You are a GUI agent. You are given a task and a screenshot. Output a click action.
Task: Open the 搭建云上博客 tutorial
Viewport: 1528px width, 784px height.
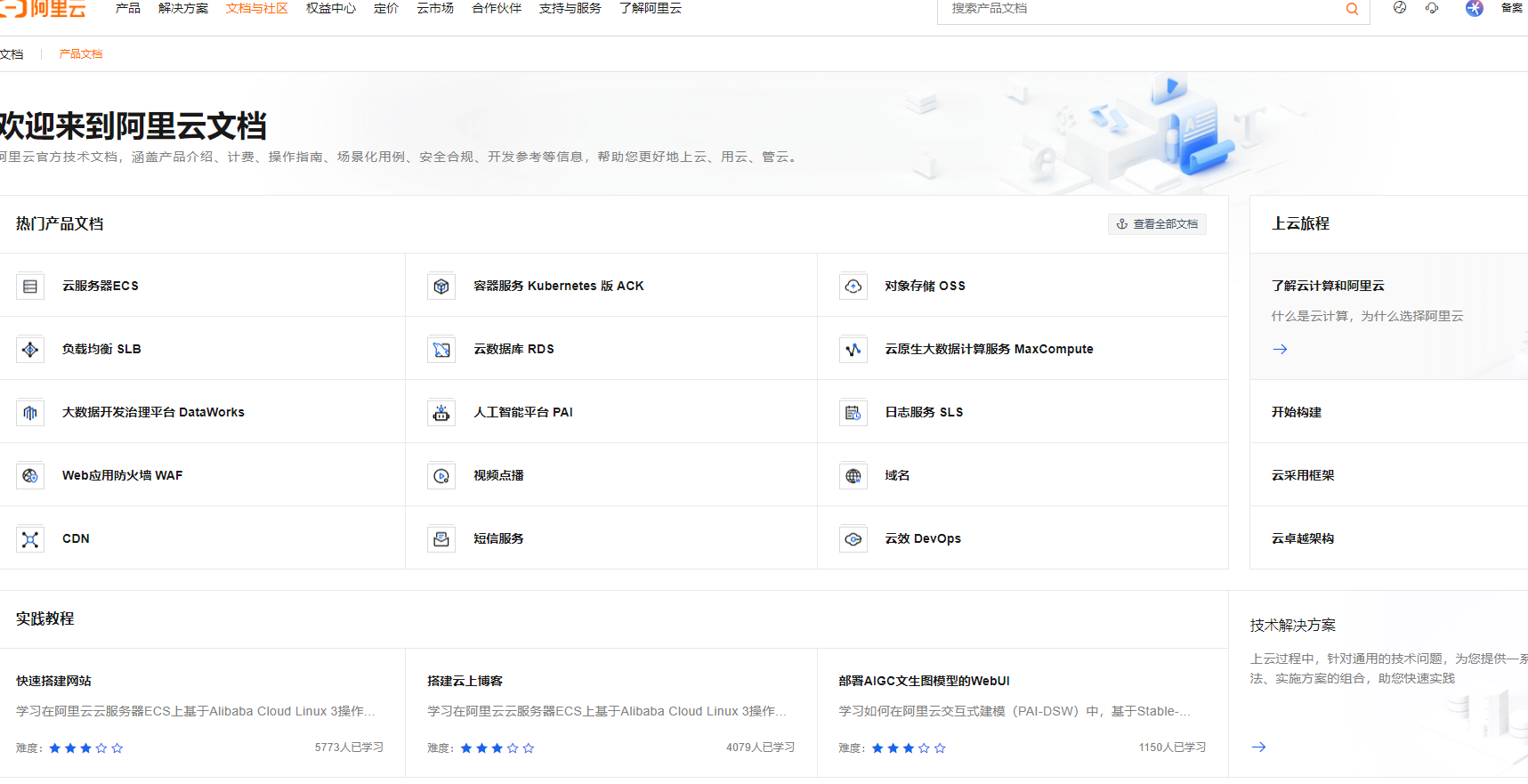[x=465, y=681]
